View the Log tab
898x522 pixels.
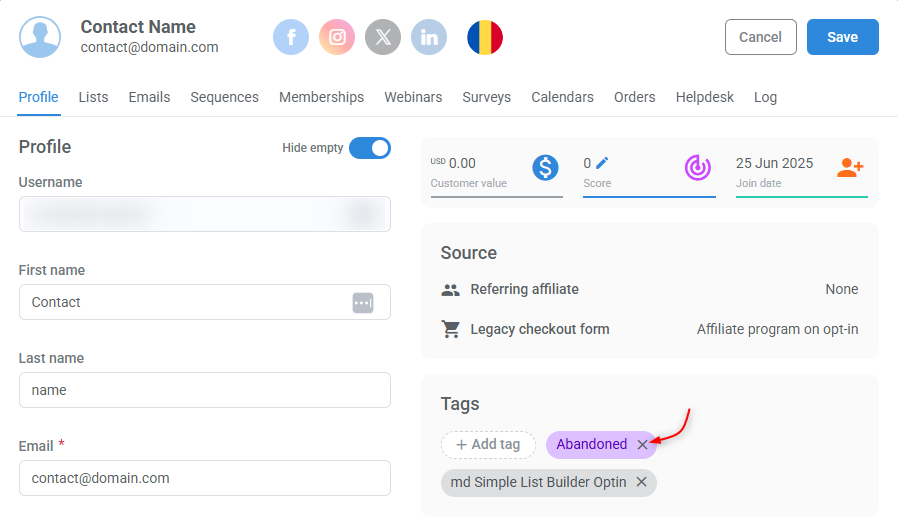[765, 97]
